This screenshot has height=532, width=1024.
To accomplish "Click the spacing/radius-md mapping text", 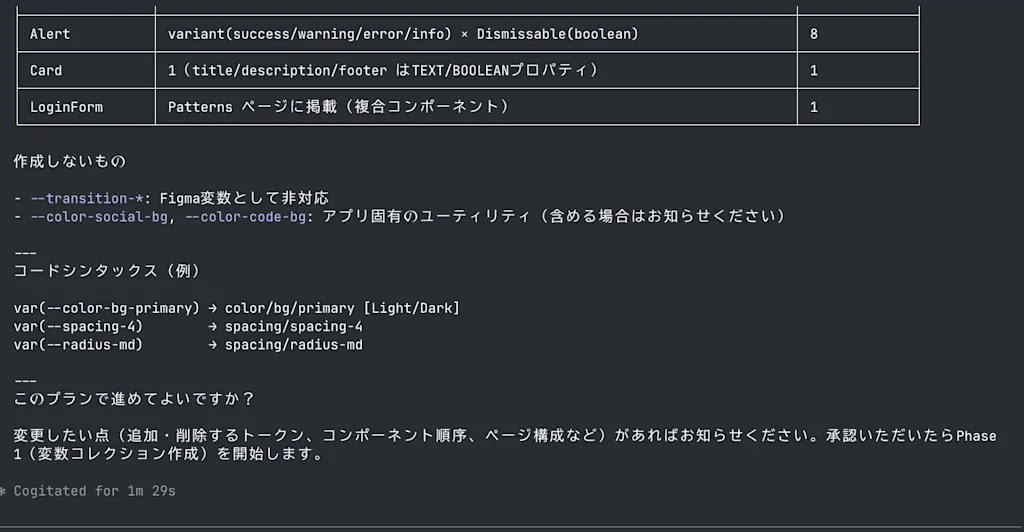I will pos(294,345).
